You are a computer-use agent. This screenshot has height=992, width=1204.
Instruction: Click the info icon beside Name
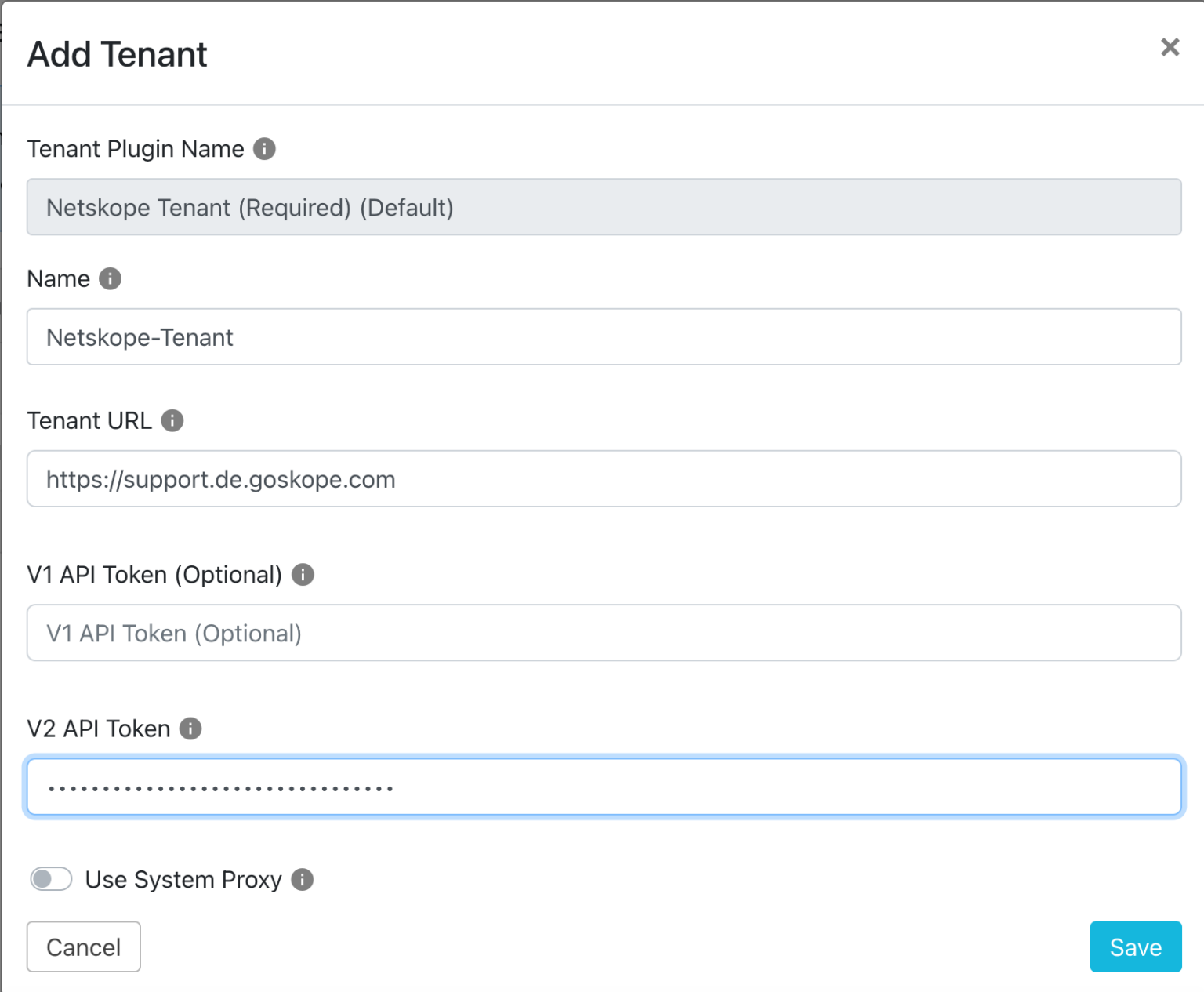pyautogui.click(x=110, y=278)
